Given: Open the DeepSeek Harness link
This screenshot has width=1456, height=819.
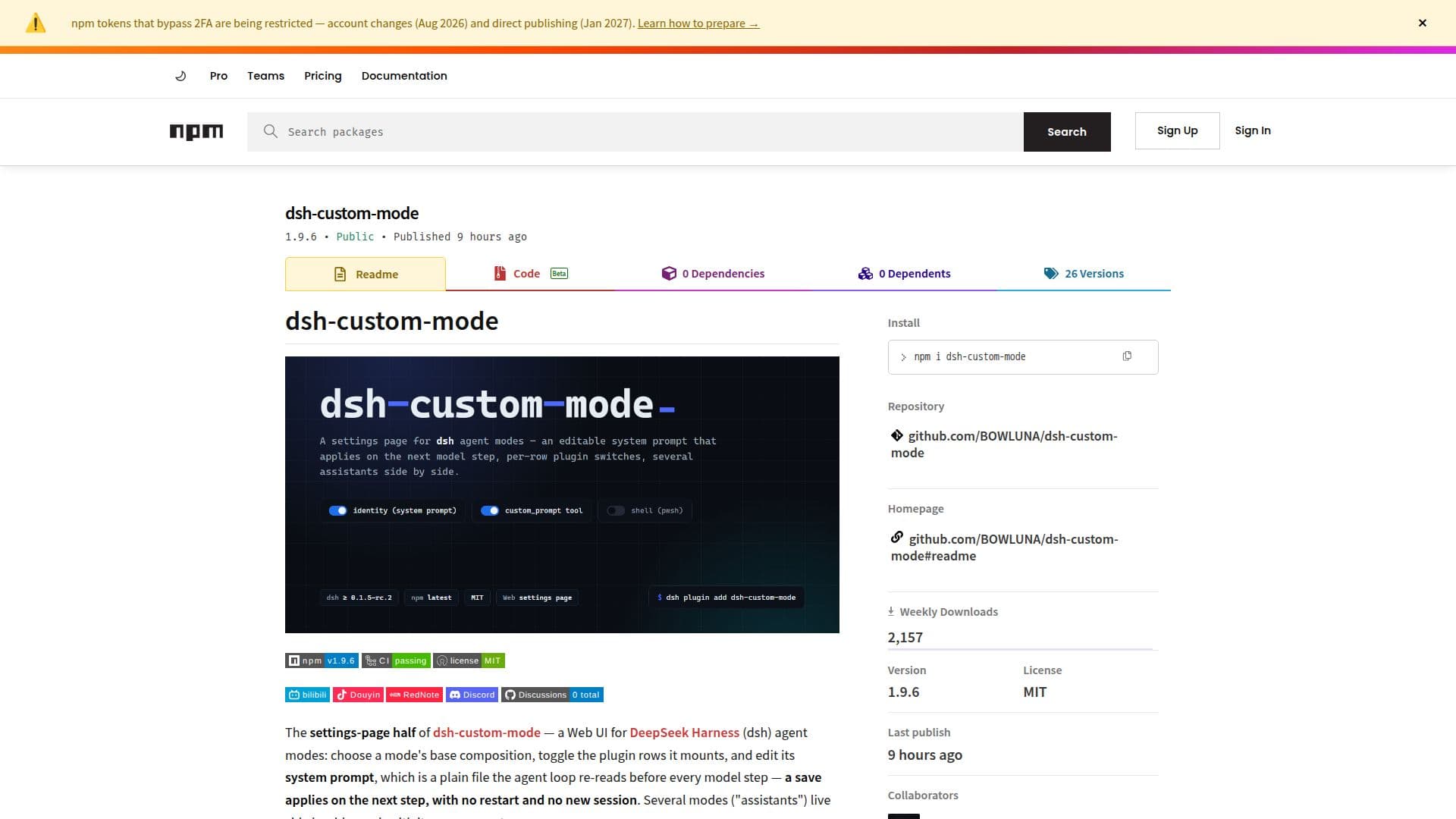Looking at the screenshot, I should pyautogui.click(x=684, y=733).
